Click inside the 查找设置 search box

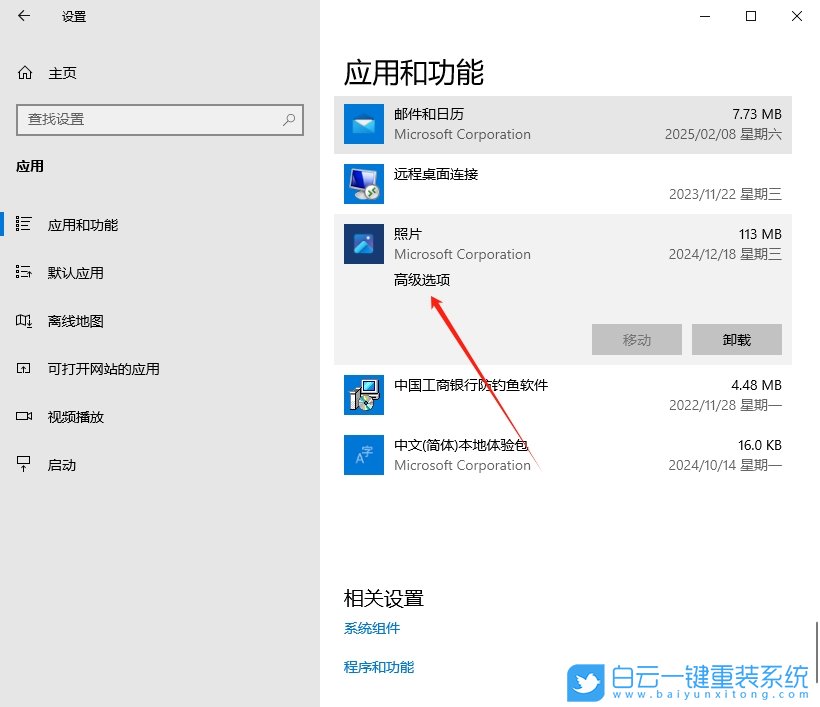[150, 120]
